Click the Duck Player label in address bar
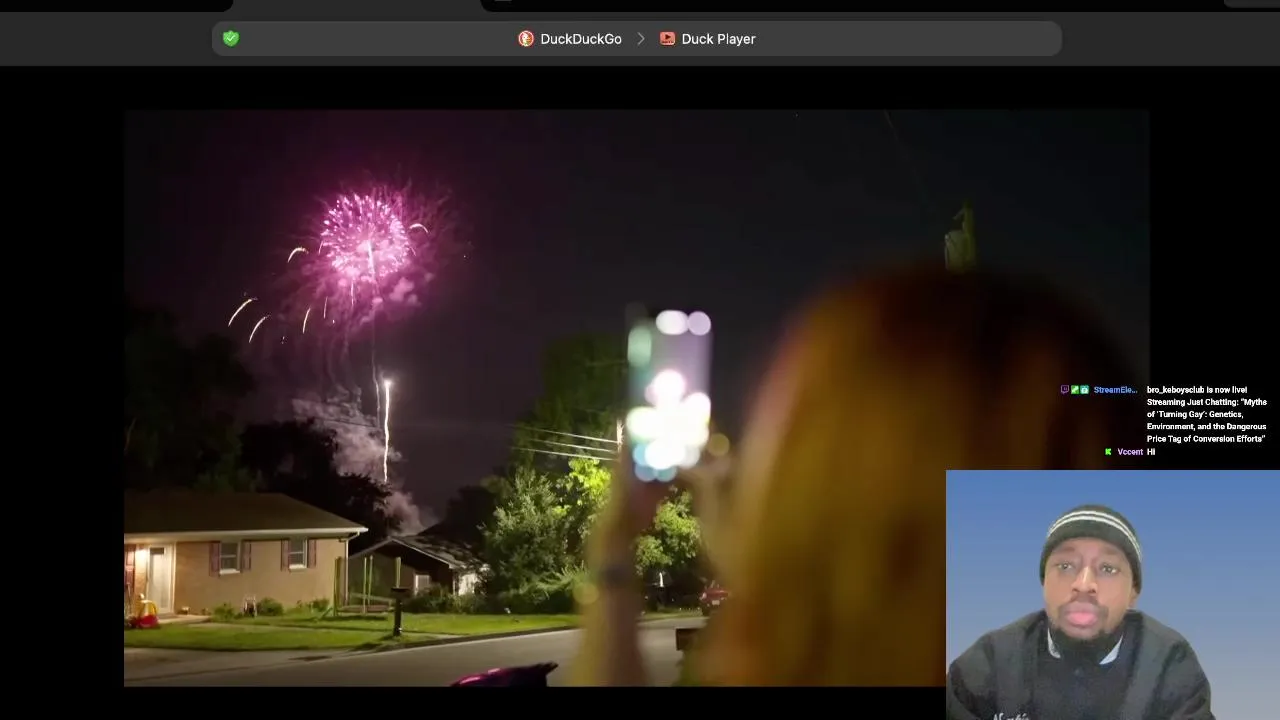This screenshot has width=1280, height=720. 718,39
